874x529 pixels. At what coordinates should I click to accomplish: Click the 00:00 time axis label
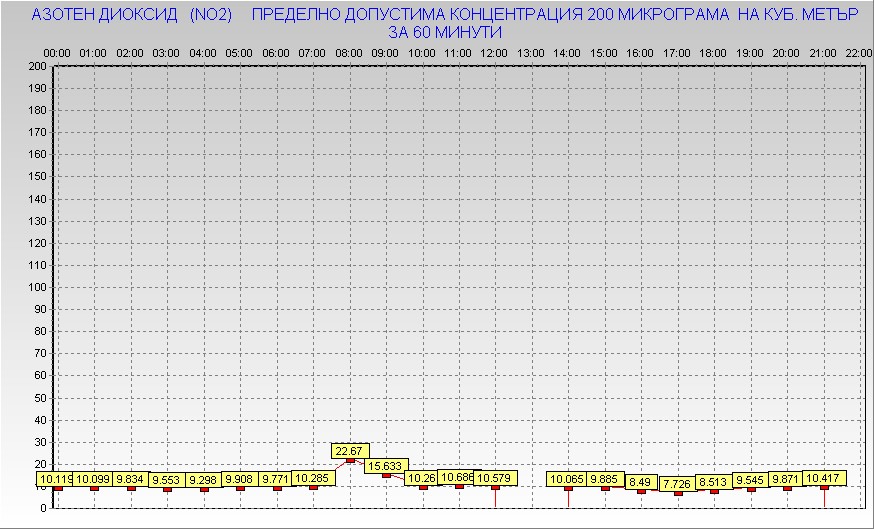(57, 52)
